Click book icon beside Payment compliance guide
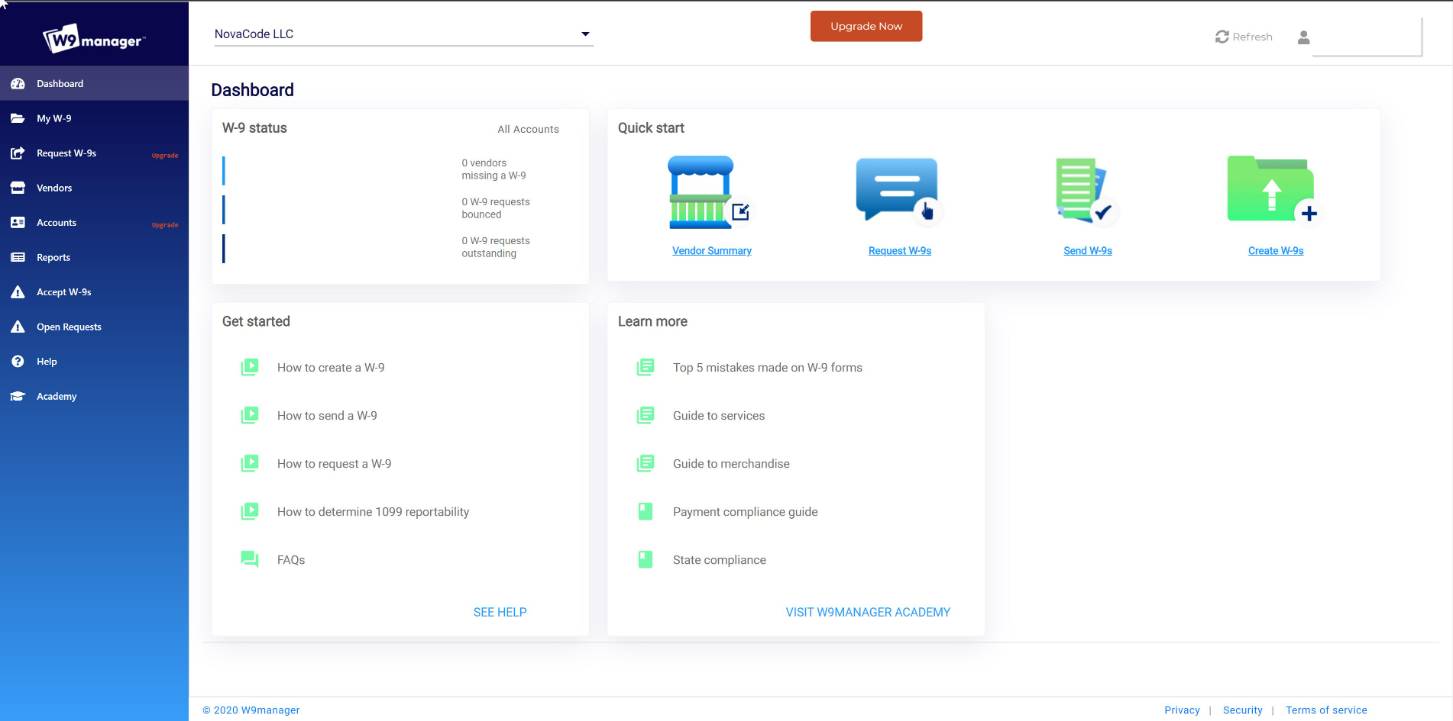The image size is (1453, 721). pyautogui.click(x=645, y=511)
